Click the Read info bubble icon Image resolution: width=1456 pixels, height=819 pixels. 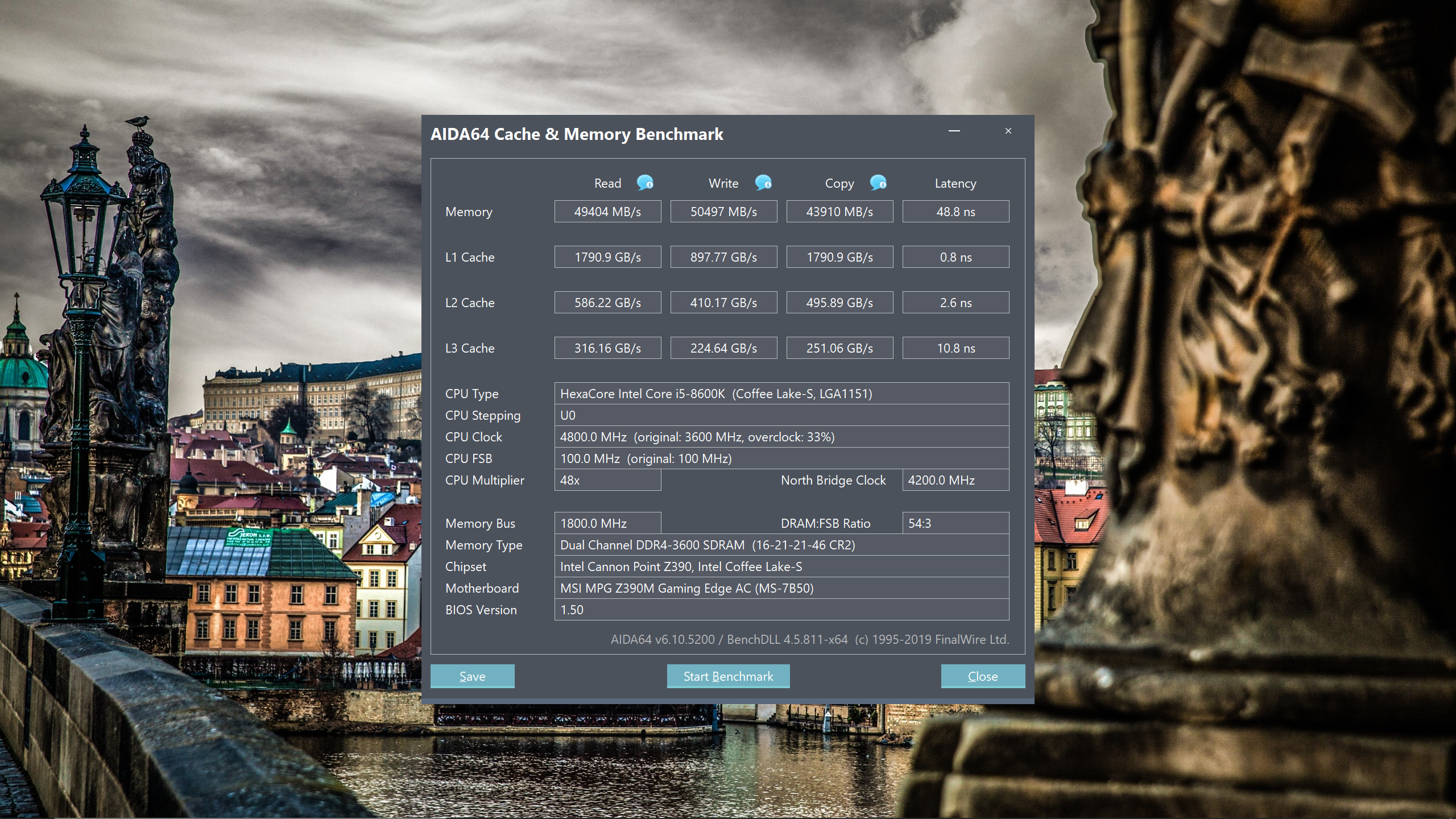point(645,183)
